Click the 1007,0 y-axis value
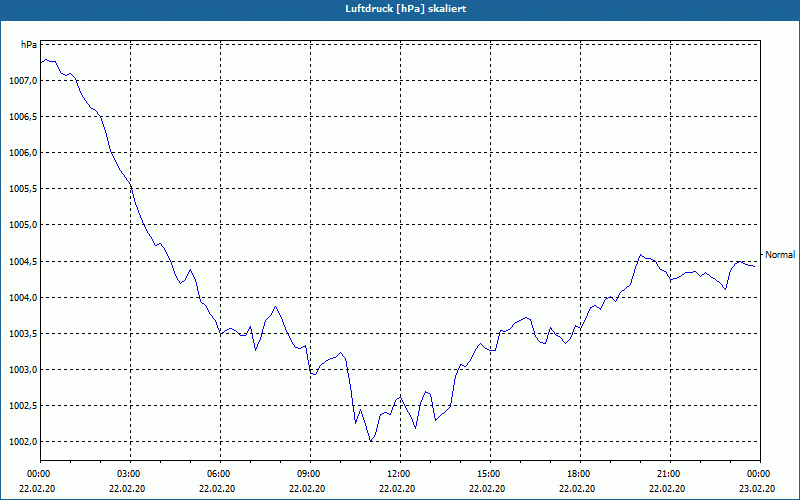The height and width of the screenshot is (500, 800). (x=23, y=81)
